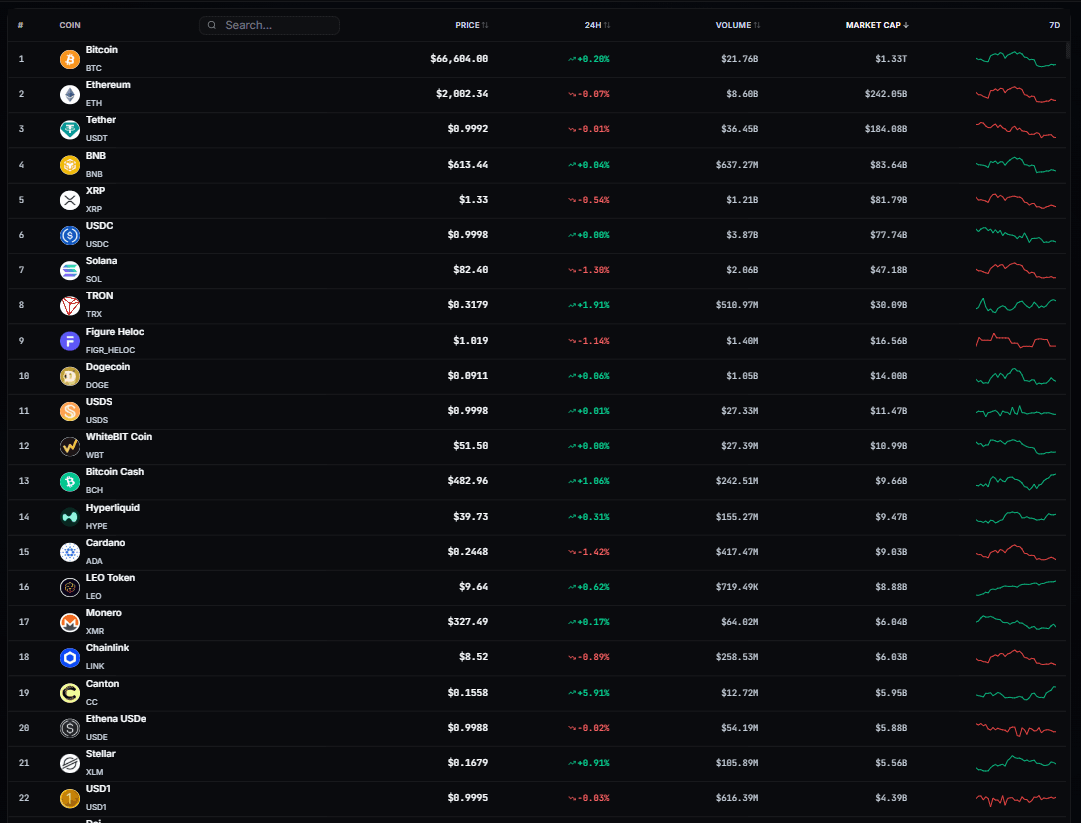Click the WBT ticker symbol

[94, 456]
